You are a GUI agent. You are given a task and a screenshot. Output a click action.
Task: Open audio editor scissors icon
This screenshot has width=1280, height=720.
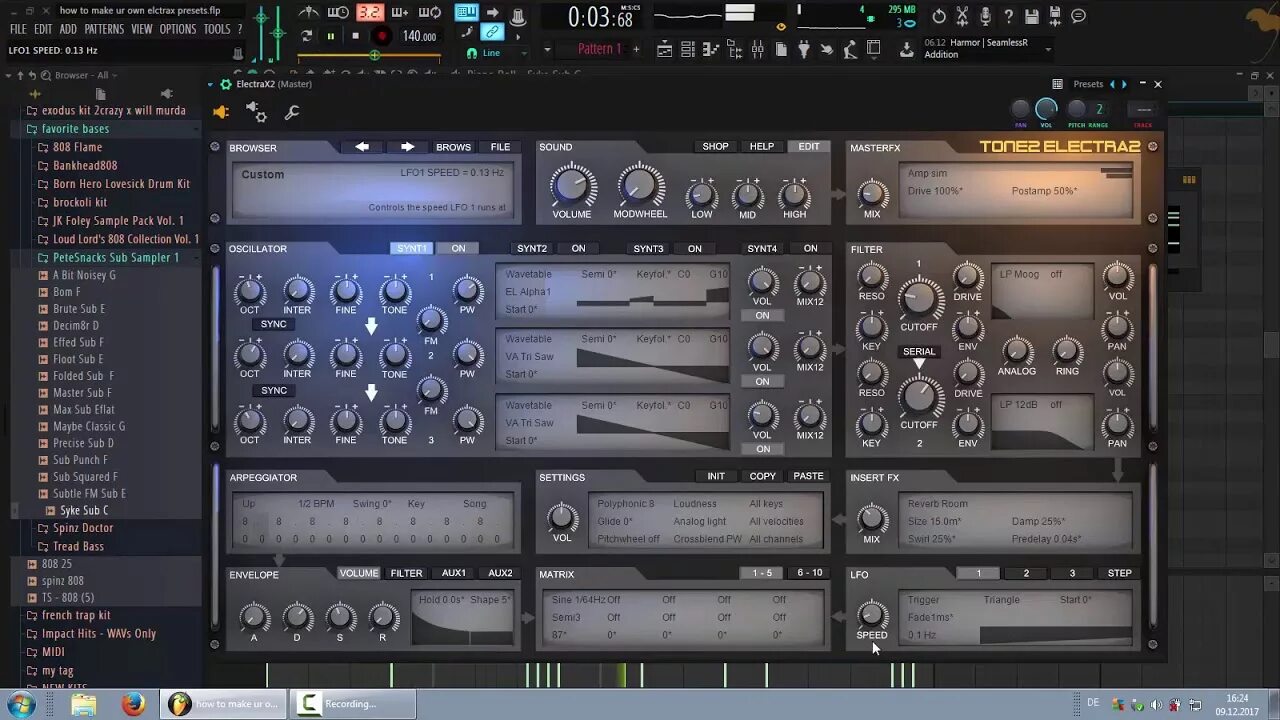[962, 16]
